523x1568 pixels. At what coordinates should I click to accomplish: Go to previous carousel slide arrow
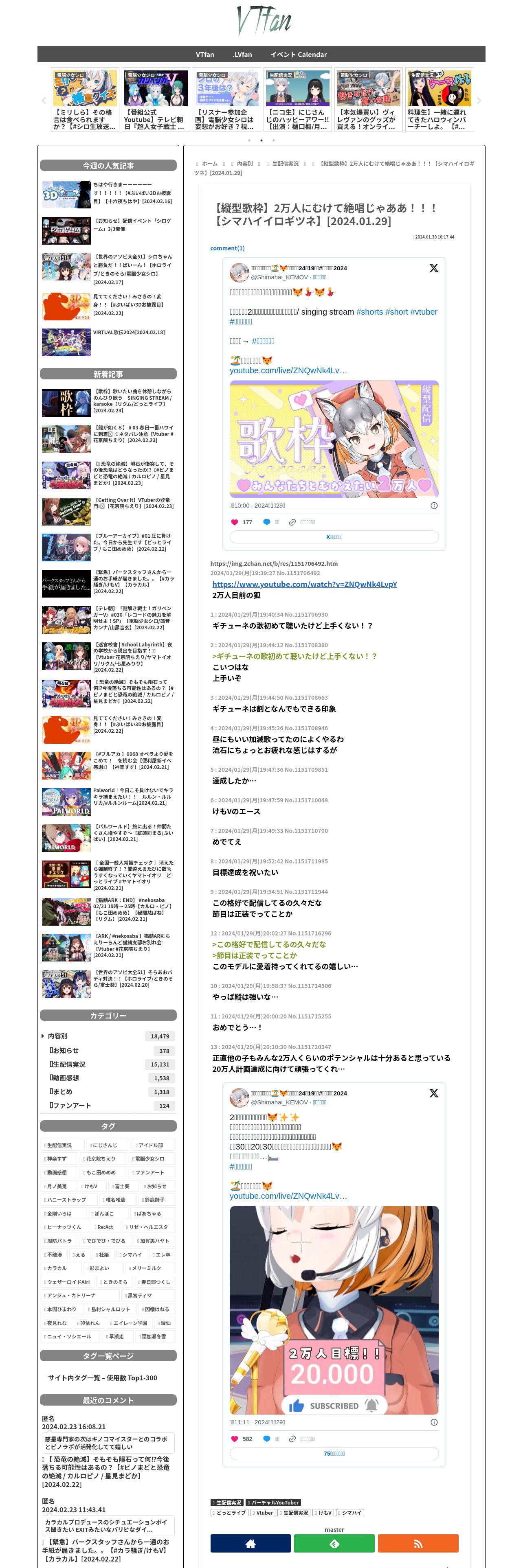tap(43, 101)
